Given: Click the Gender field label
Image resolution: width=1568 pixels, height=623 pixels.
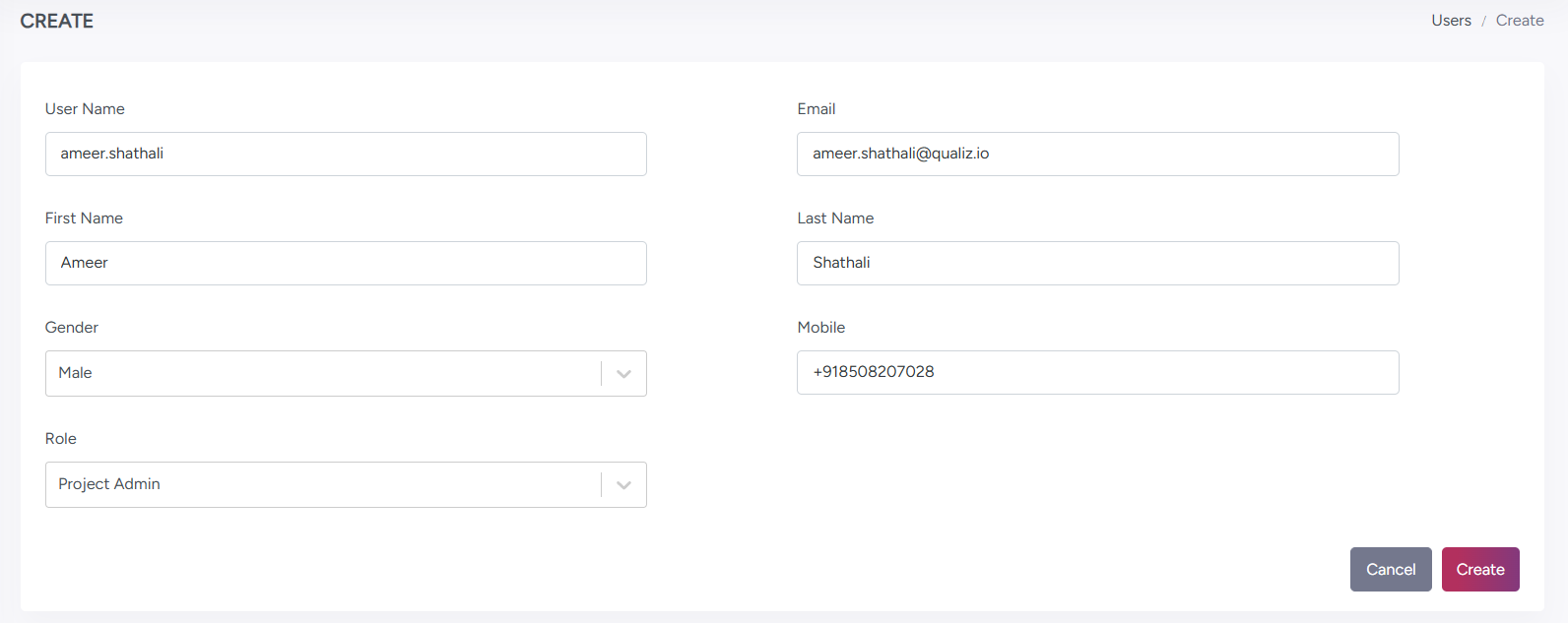Looking at the screenshot, I should (x=72, y=328).
